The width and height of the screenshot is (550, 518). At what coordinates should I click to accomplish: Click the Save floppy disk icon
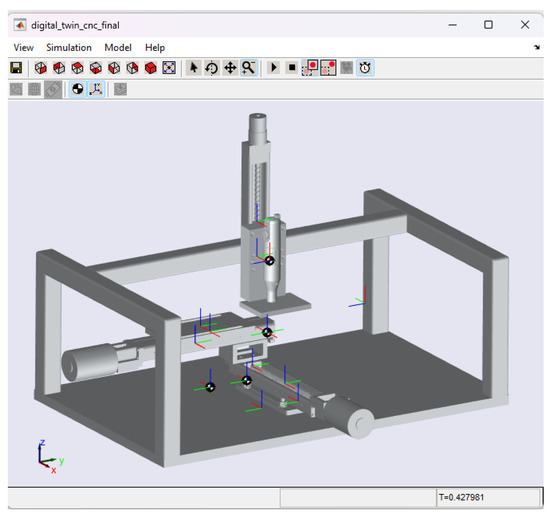pos(16,68)
